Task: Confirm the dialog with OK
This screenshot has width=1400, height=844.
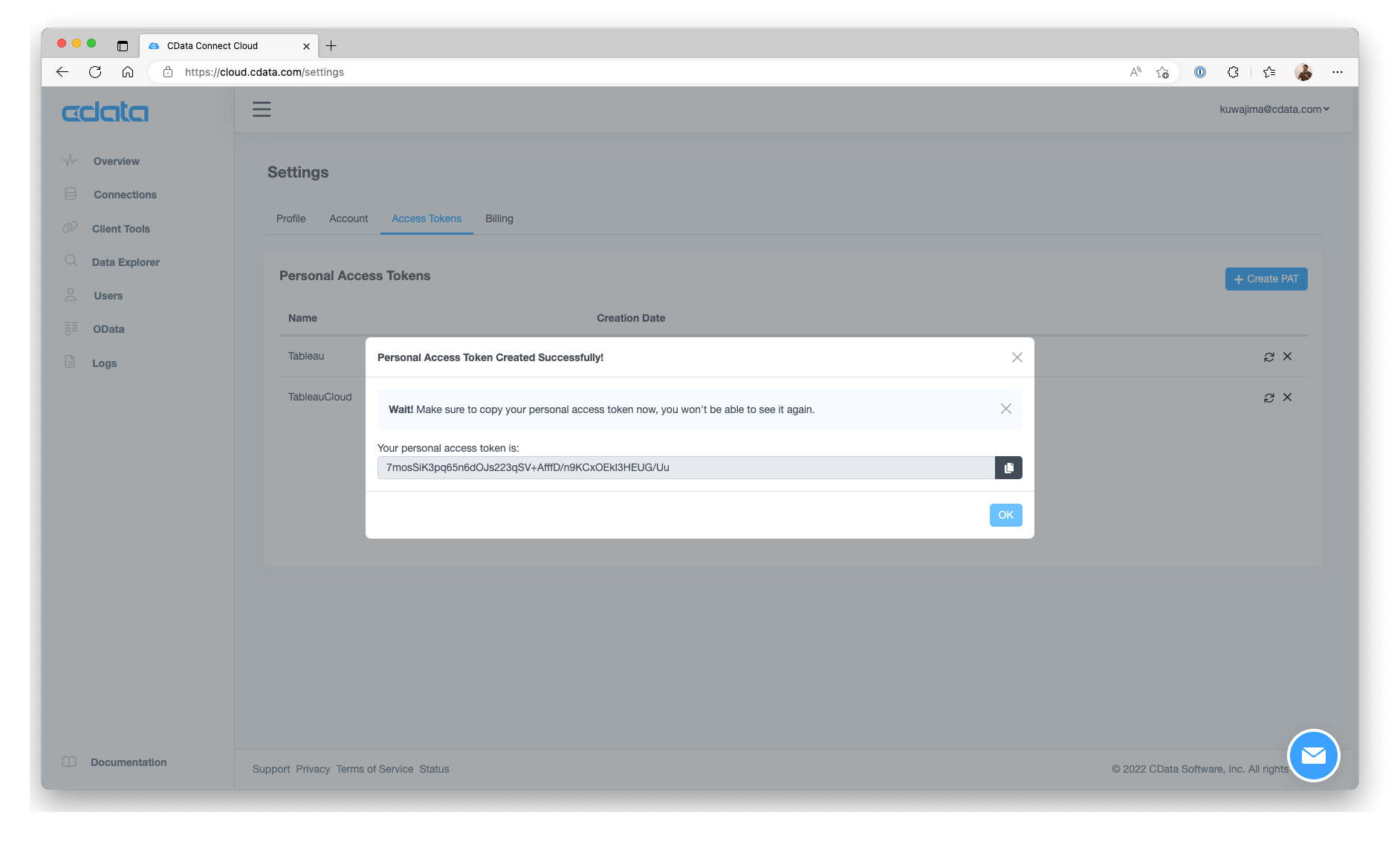Action: tap(1005, 515)
